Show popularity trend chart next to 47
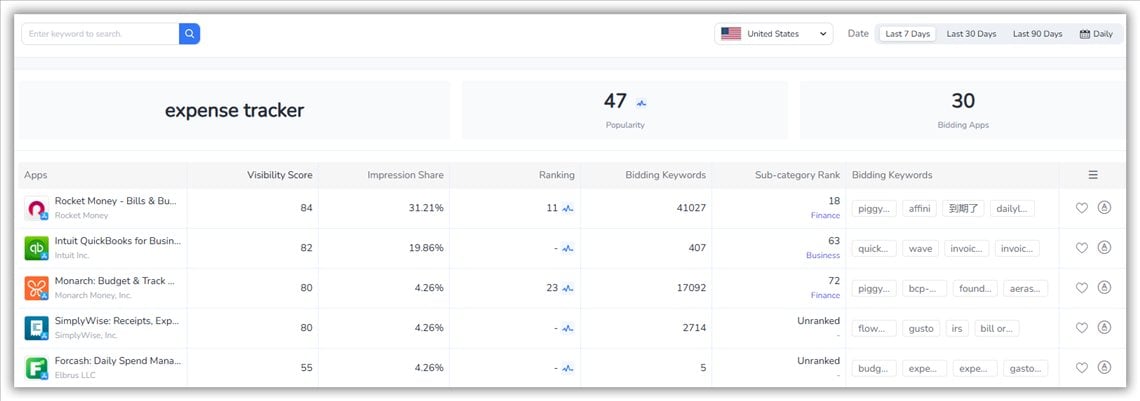Image resolution: width=1140 pixels, height=401 pixels. (x=641, y=102)
